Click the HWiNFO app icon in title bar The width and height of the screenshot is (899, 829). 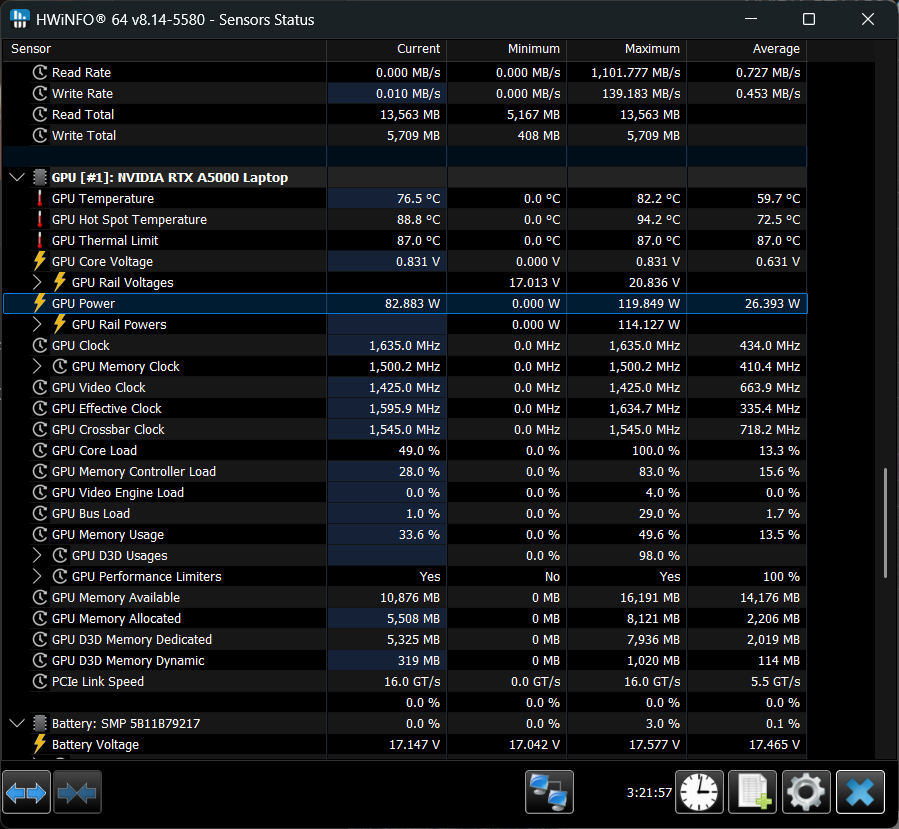click(19, 19)
